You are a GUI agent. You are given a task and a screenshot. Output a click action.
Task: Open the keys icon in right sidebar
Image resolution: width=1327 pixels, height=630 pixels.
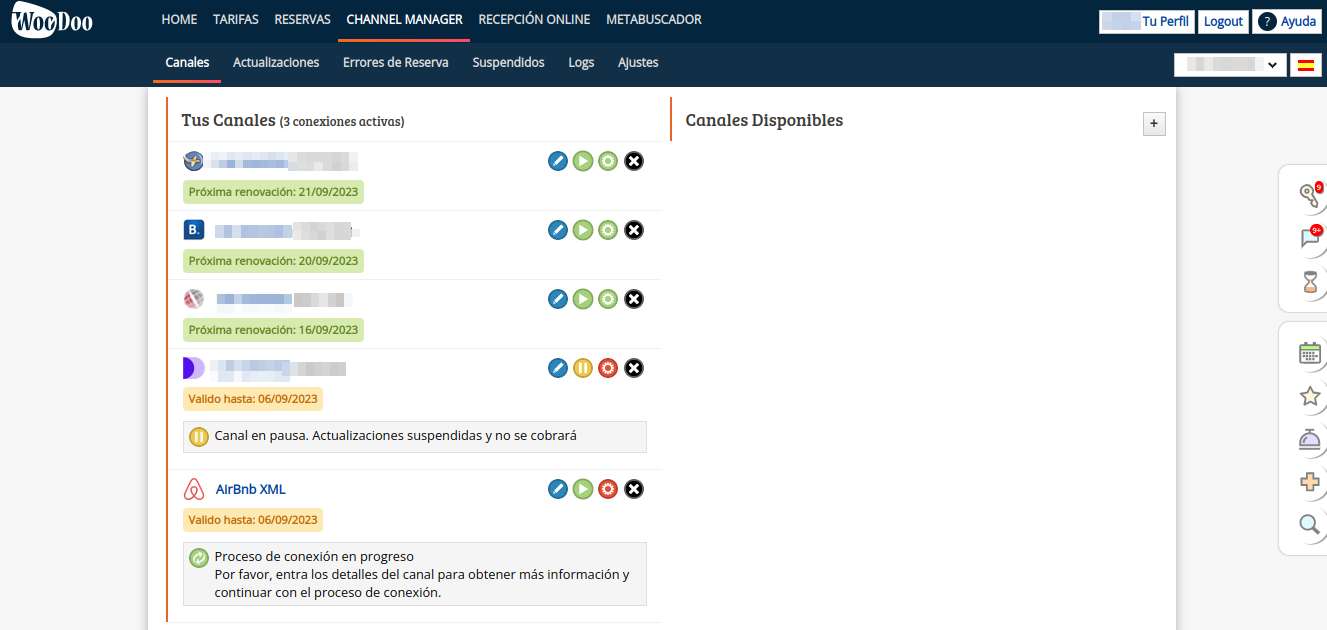(1310, 195)
